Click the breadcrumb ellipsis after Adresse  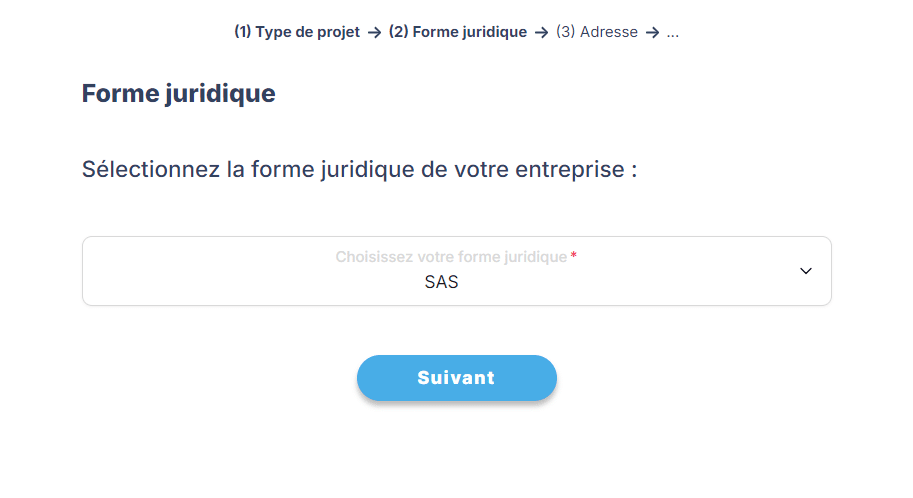673,32
